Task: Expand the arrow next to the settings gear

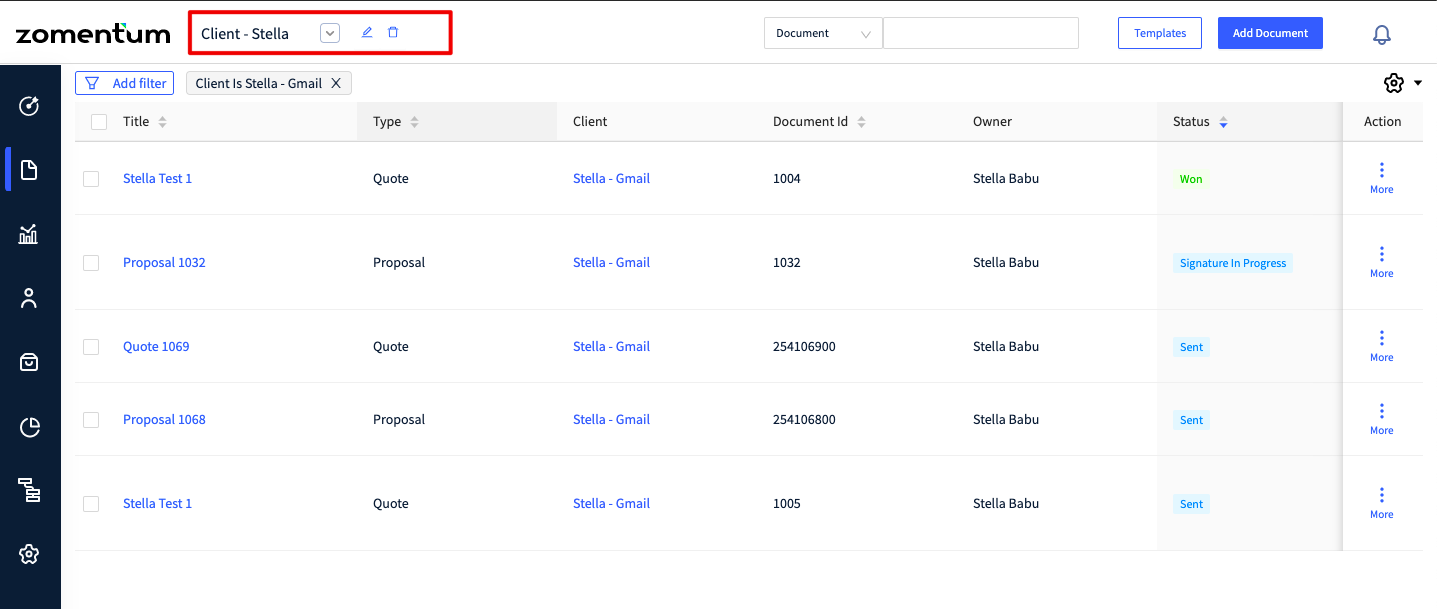Action: pos(1418,83)
